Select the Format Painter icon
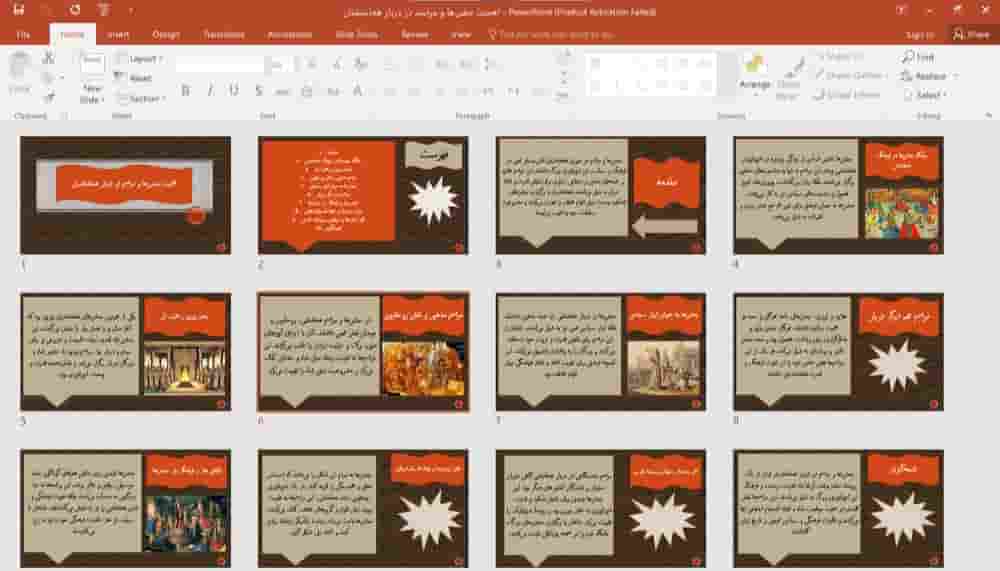 coord(48,98)
